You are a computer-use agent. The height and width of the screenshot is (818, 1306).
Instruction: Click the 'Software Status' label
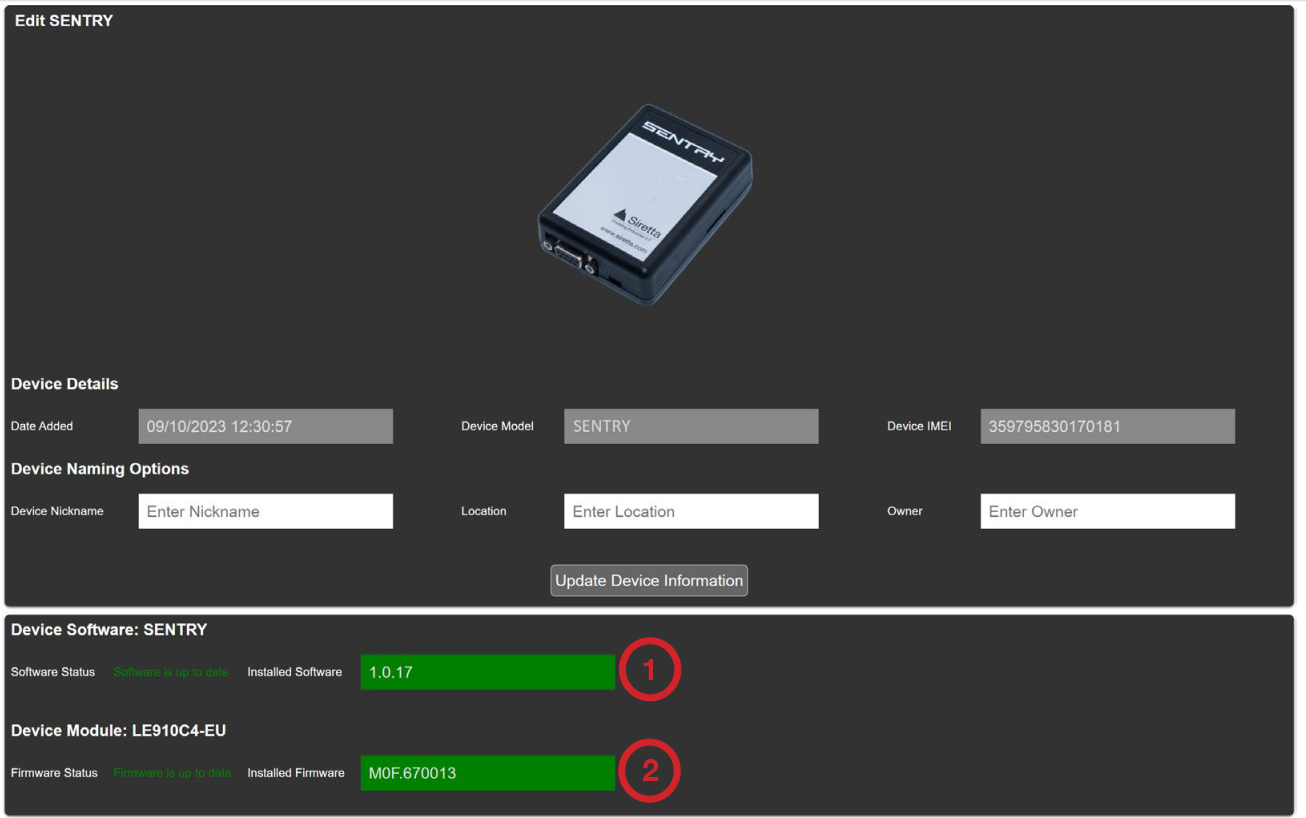tap(53, 672)
